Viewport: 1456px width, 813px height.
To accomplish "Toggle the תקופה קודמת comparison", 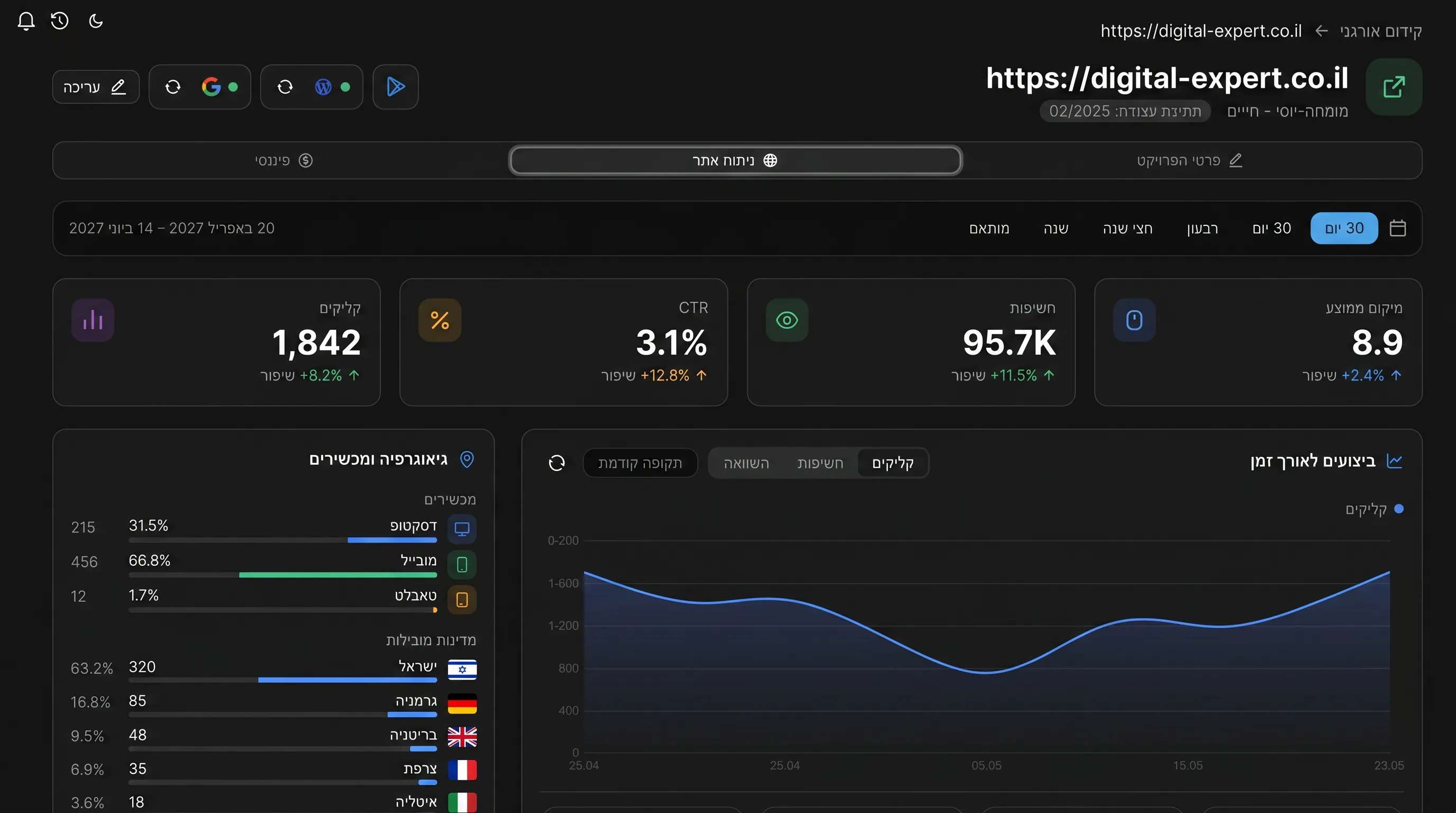I will [x=640, y=464].
